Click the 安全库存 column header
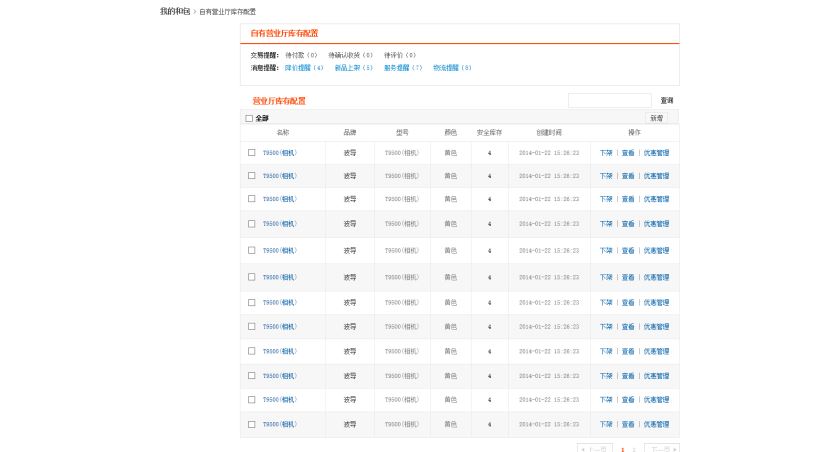The width and height of the screenshot is (840, 452). click(x=490, y=132)
